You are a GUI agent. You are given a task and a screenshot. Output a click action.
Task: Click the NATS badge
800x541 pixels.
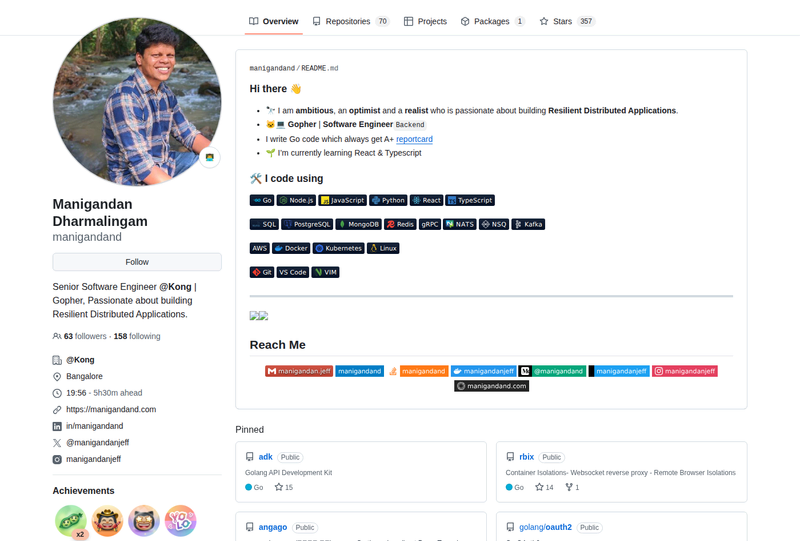click(x=460, y=224)
